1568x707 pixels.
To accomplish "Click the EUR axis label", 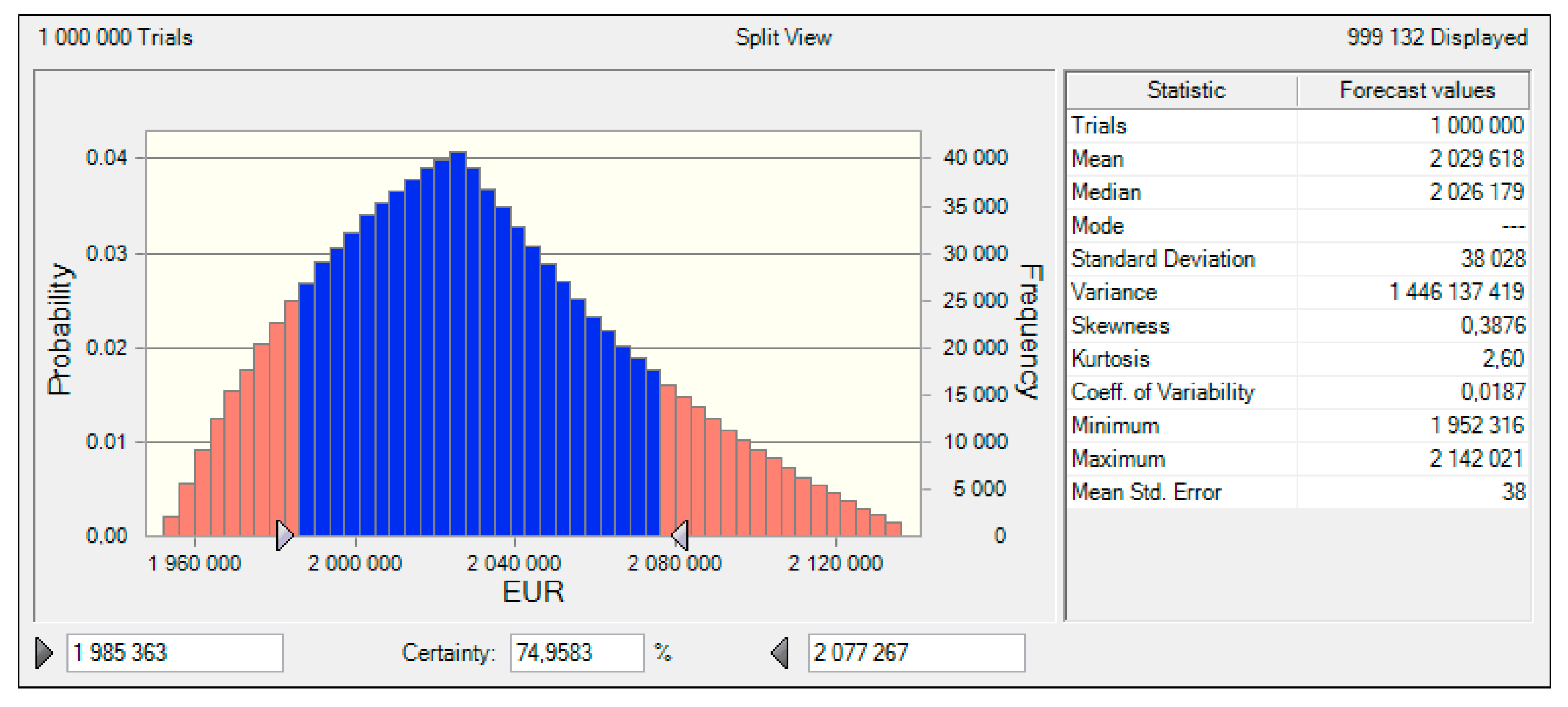I will [533, 592].
